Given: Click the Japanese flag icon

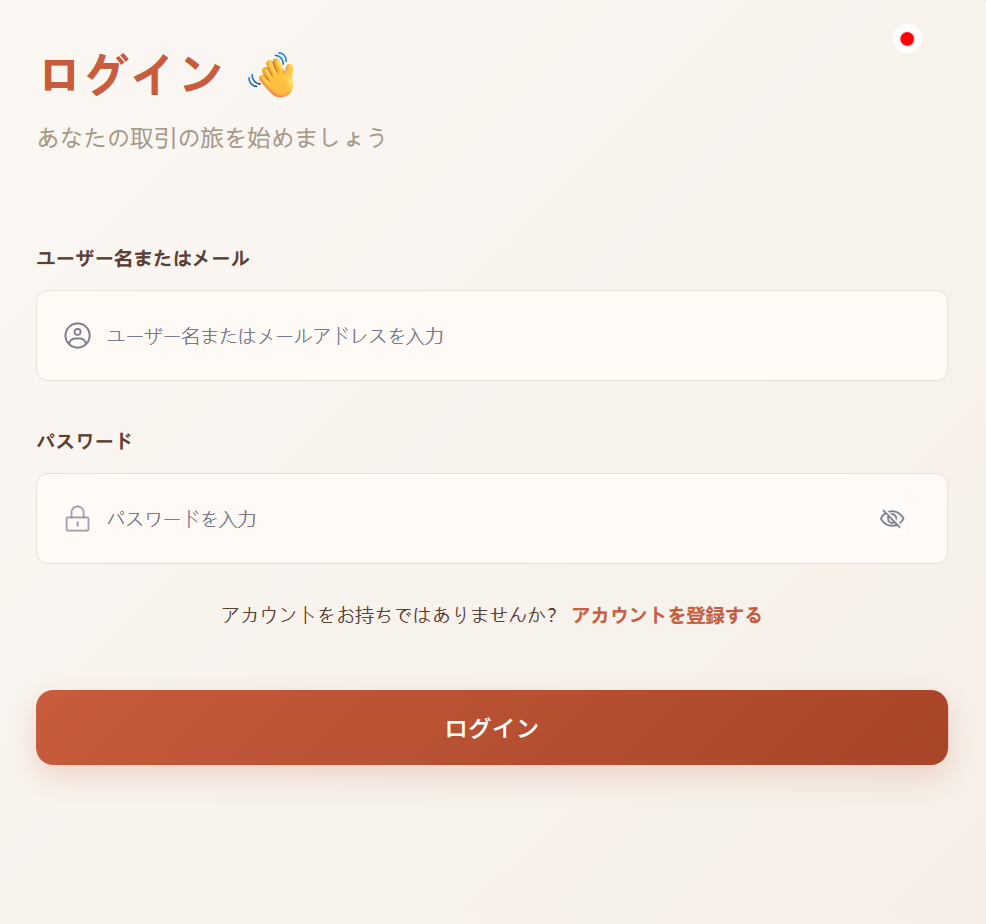Looking at the screenshot, I should (x=907, y=39).
